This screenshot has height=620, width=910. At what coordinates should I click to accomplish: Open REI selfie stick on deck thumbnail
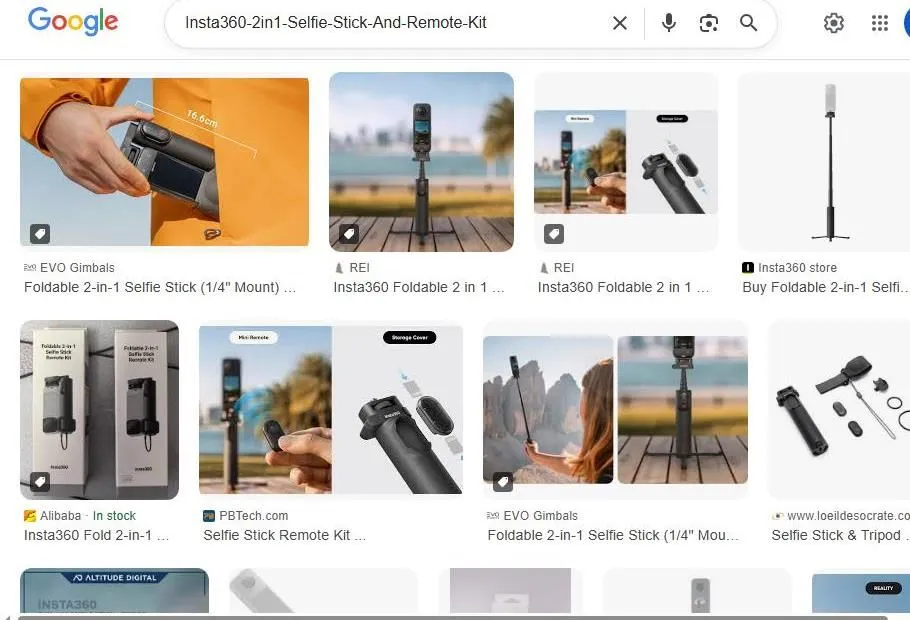(x=421, y=162)
